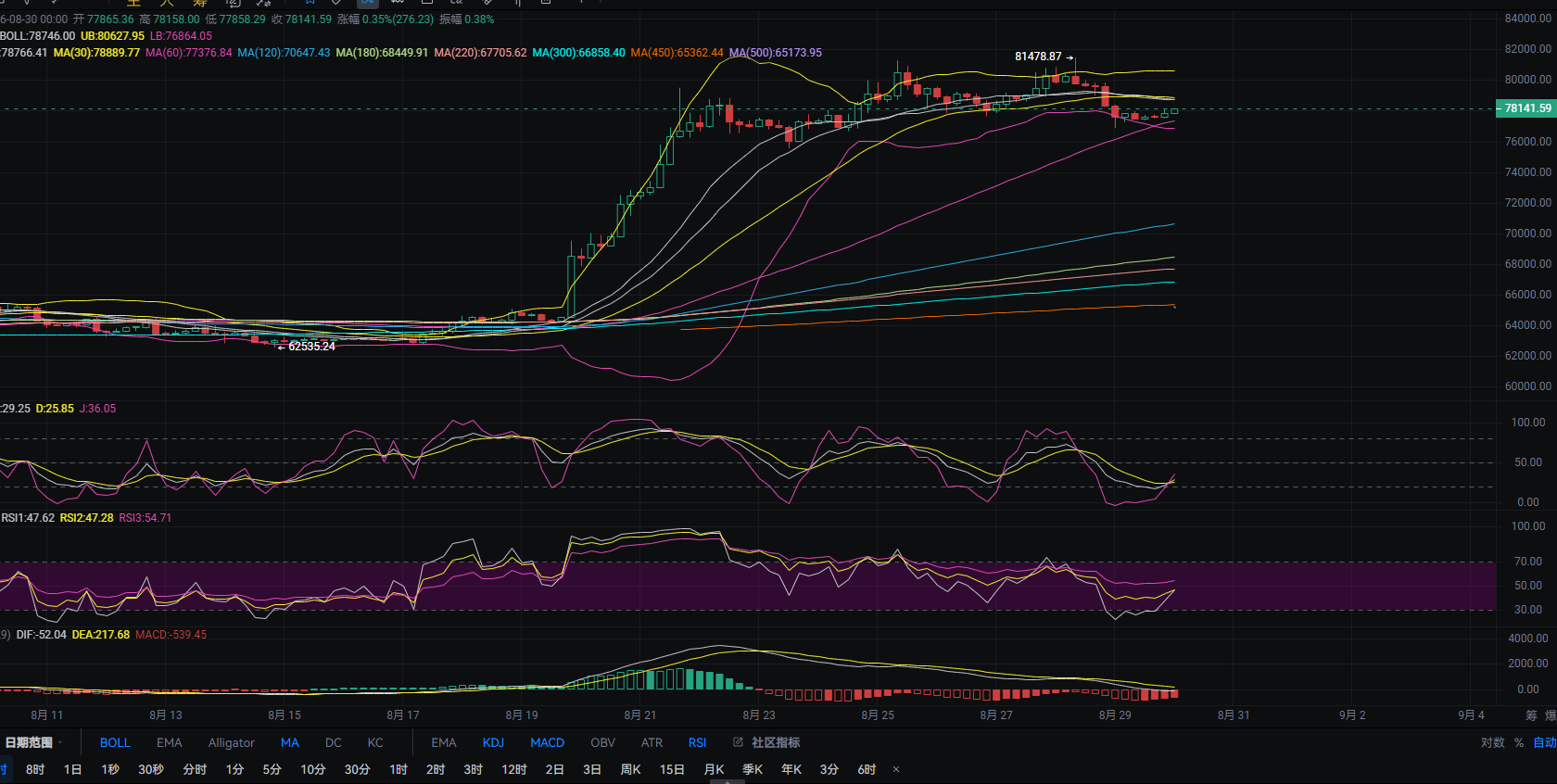Select the 季K quarterly candle timeframe
1557x784 pixels.
point(753,769)
